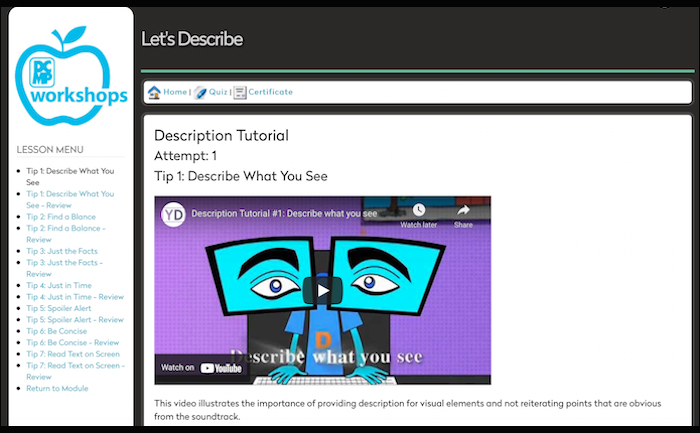Viewport: 700px width, 433px height.
Task: Click the LESSON MENU heading
Action: tap(50, 150)
